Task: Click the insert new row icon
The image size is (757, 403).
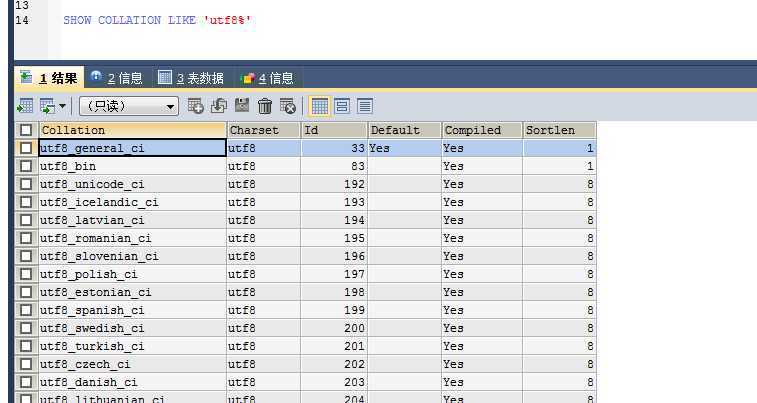Action: coord(195,106)
